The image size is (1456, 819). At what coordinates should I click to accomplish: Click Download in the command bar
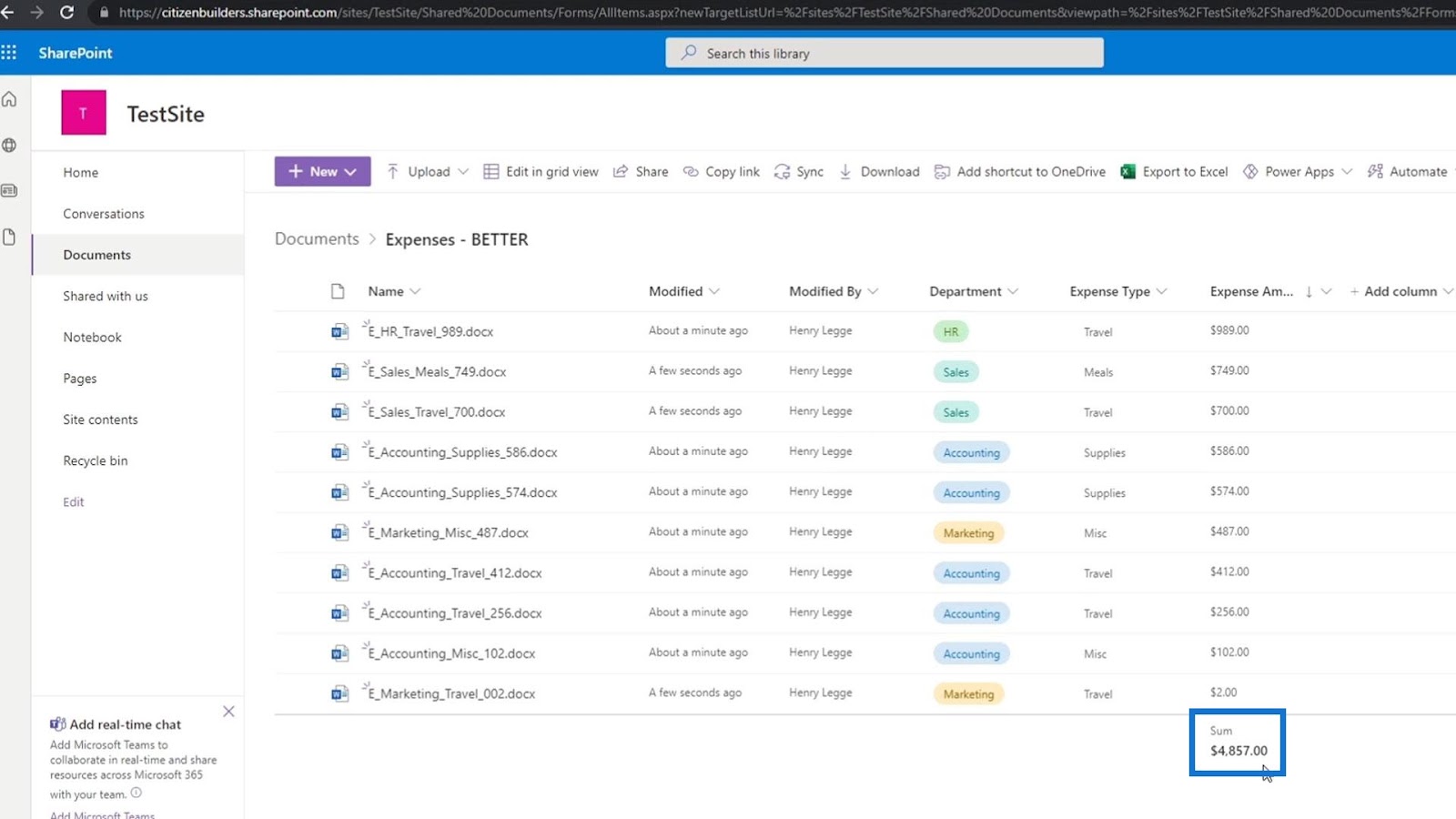(879, 171)
